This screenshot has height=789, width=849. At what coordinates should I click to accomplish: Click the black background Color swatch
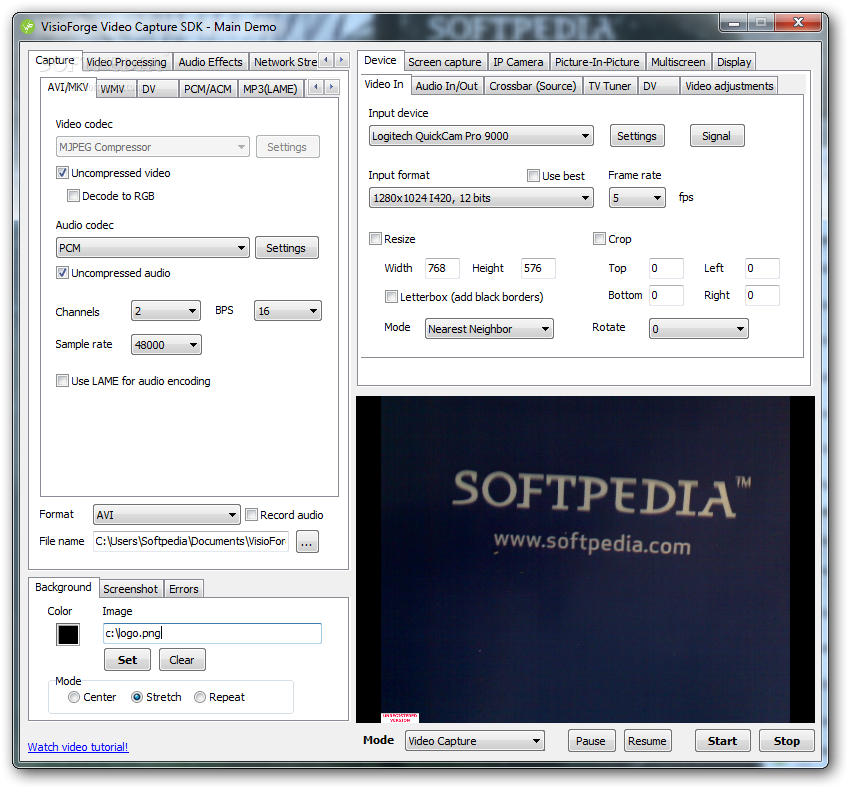[68, 635]
